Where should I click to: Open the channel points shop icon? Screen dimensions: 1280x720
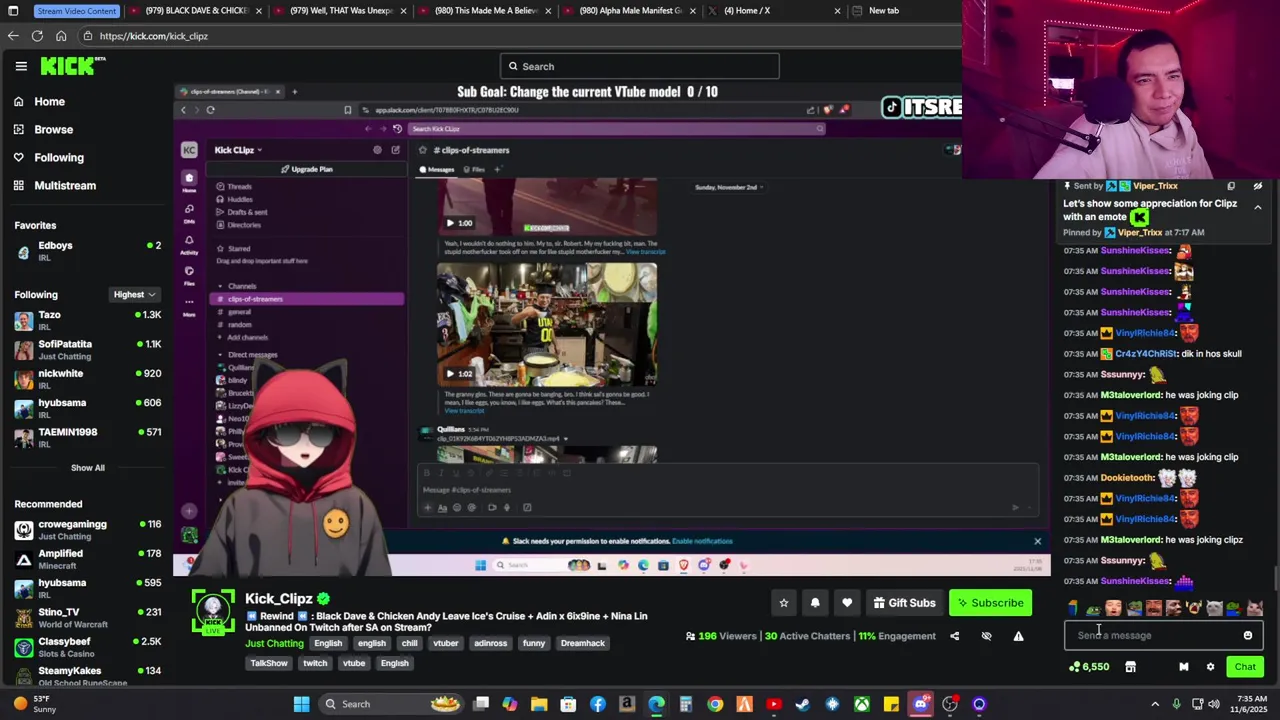click(1130, 667)
